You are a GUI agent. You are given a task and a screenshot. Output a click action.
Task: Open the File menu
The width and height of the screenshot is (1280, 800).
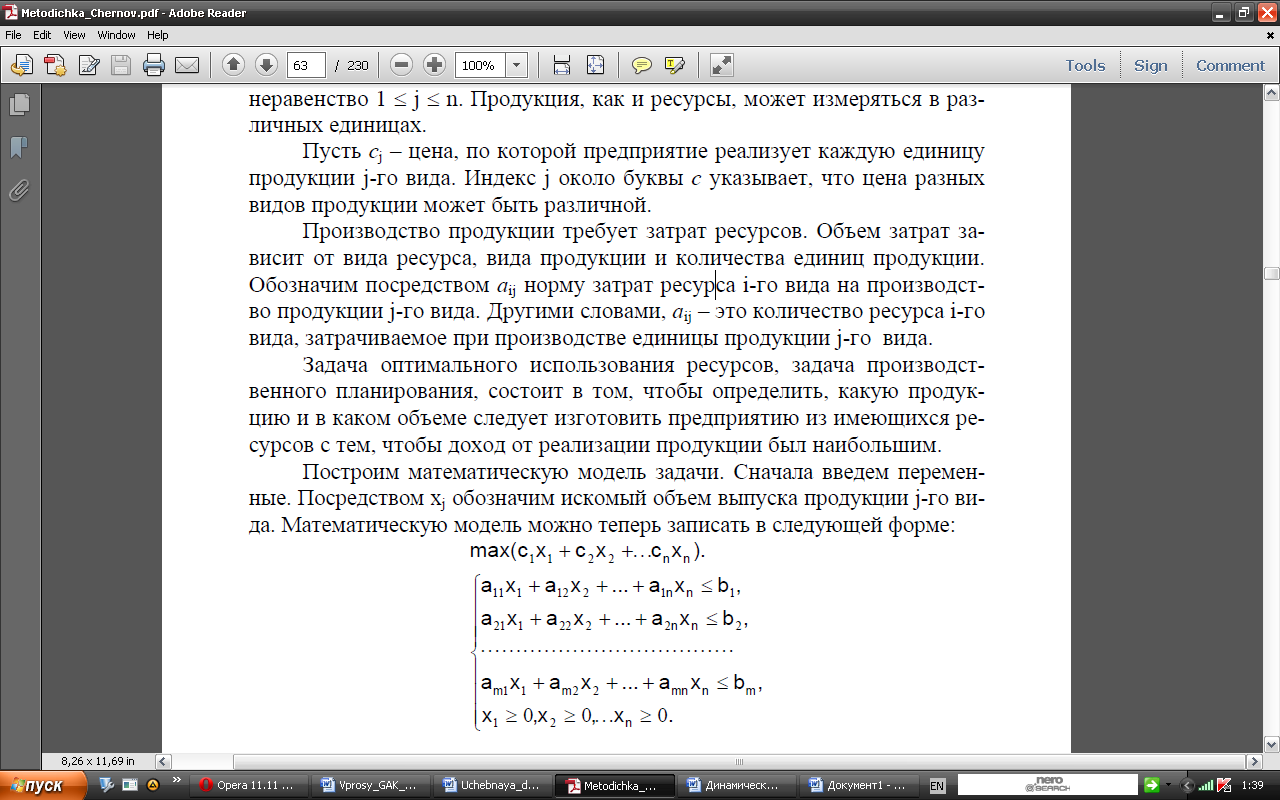click(x=14, y=35)
